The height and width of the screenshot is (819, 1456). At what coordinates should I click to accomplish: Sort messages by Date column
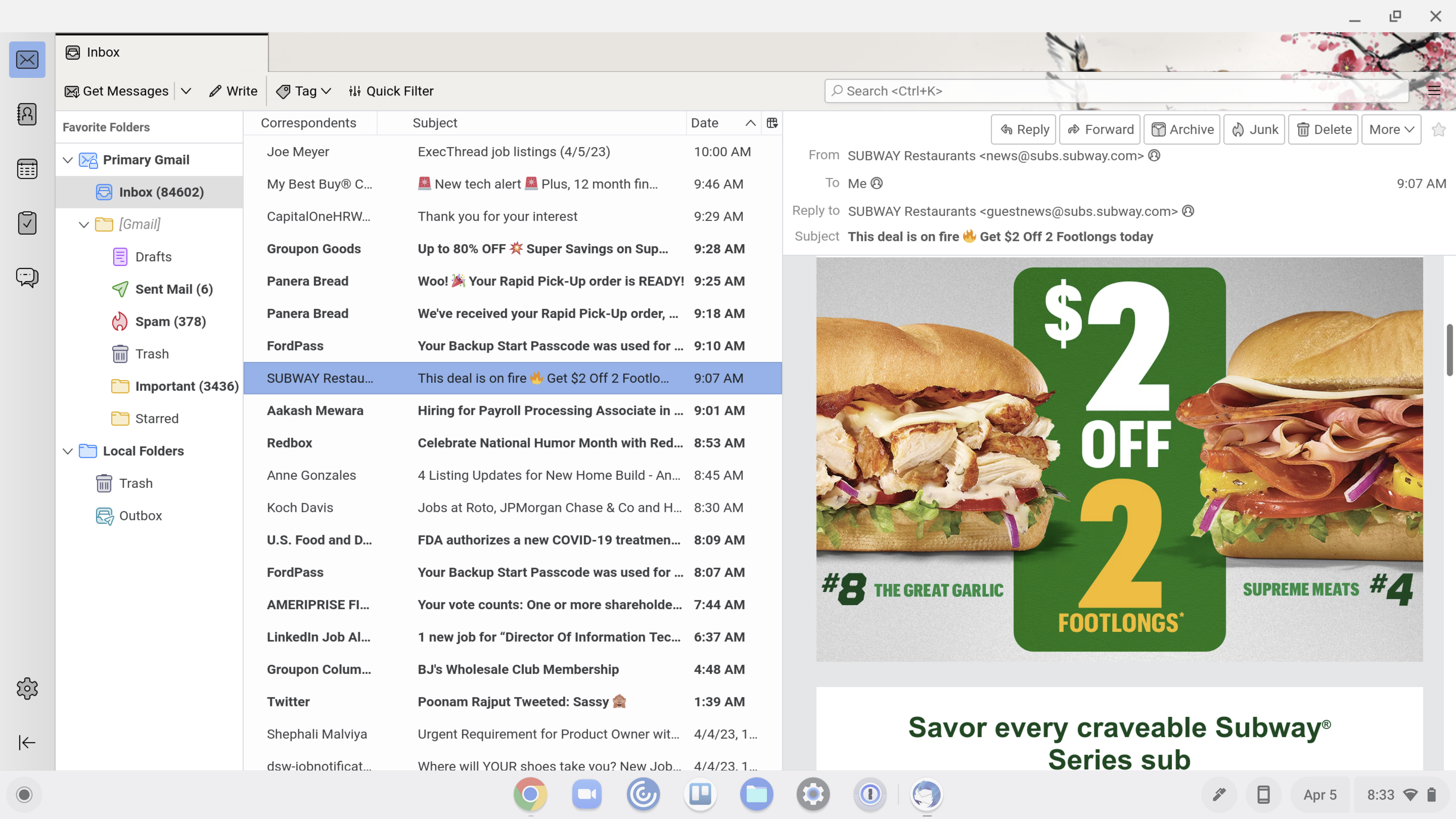click(x=723, y=122)
